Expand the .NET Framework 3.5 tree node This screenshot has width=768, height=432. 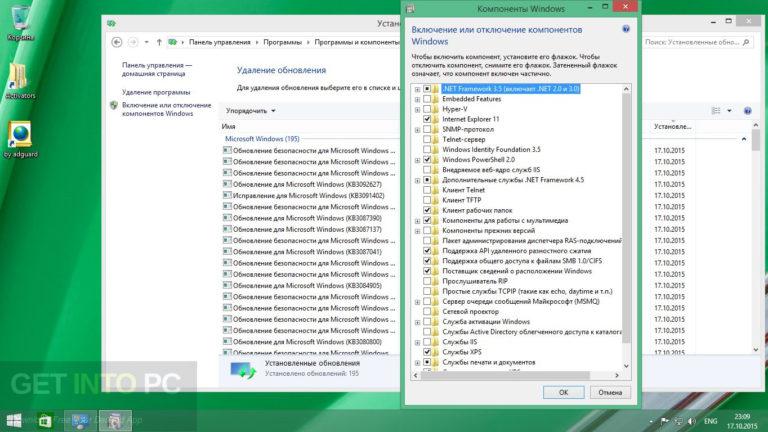coord(417,89)
